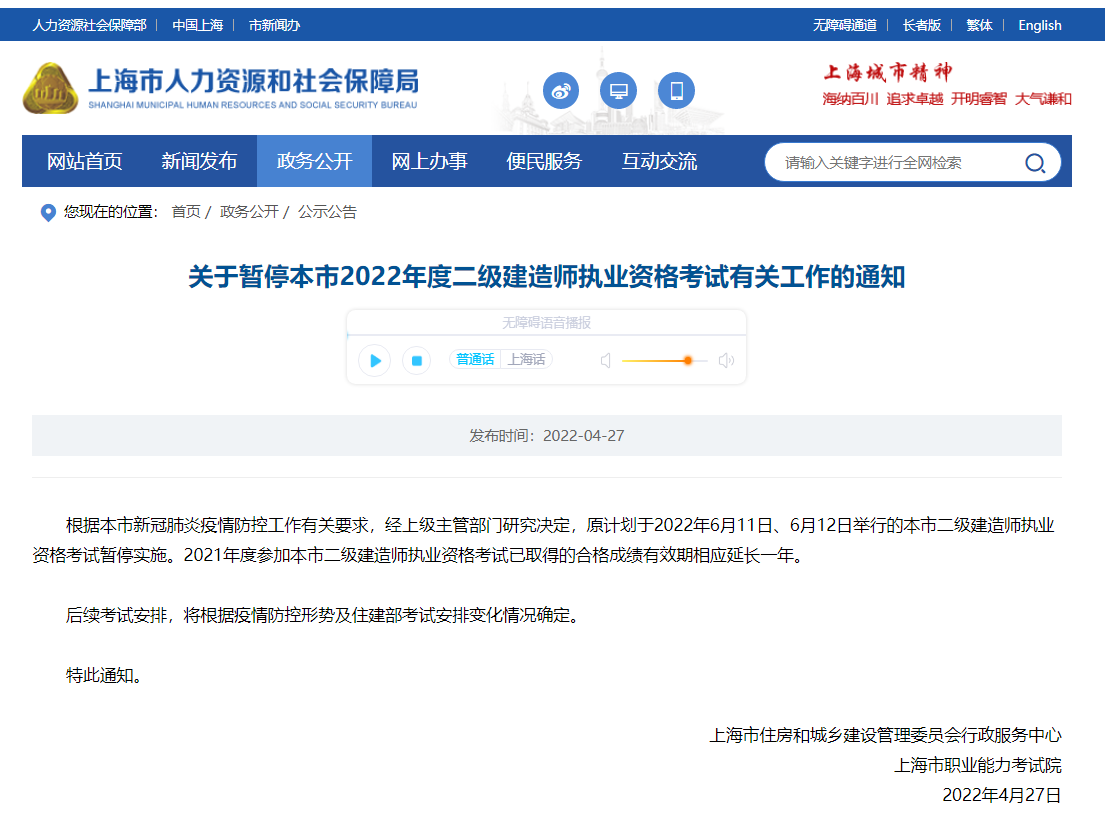Screen dimensions: 1105x816
Task: Click the high volume speaker icon
Action: tap(726, 360)
